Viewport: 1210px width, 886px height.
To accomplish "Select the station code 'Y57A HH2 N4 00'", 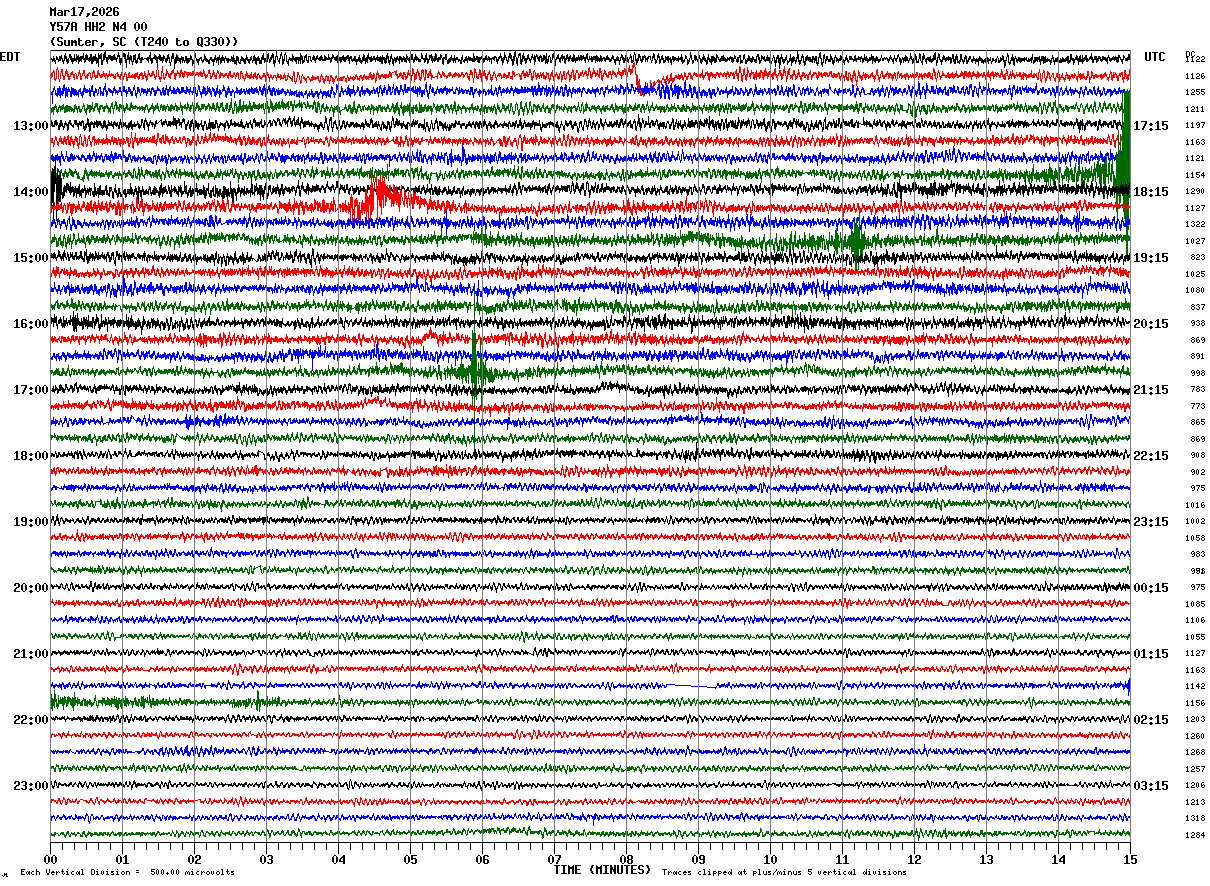I will pyautogui.click(x=98, y=27).
